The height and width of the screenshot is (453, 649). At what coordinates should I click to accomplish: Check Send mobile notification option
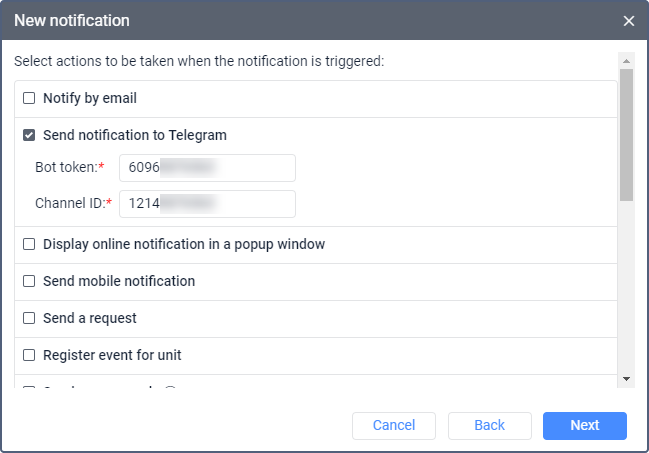tap(29, 281)
